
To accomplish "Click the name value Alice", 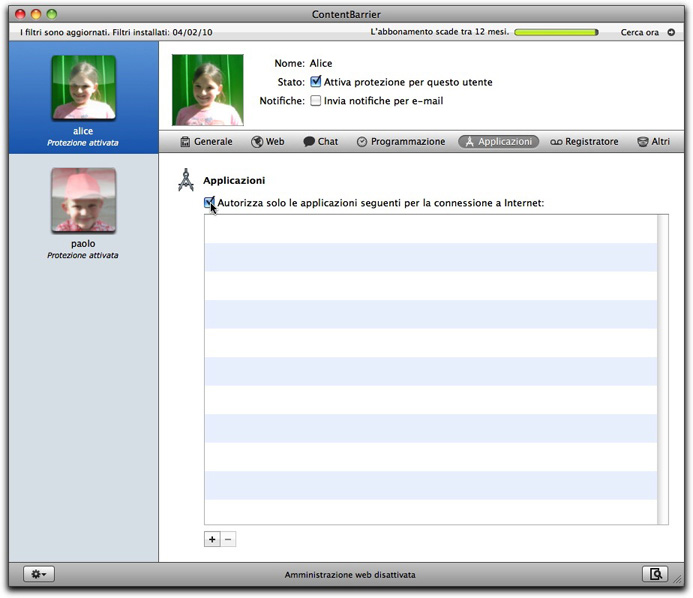I will 321,63.
